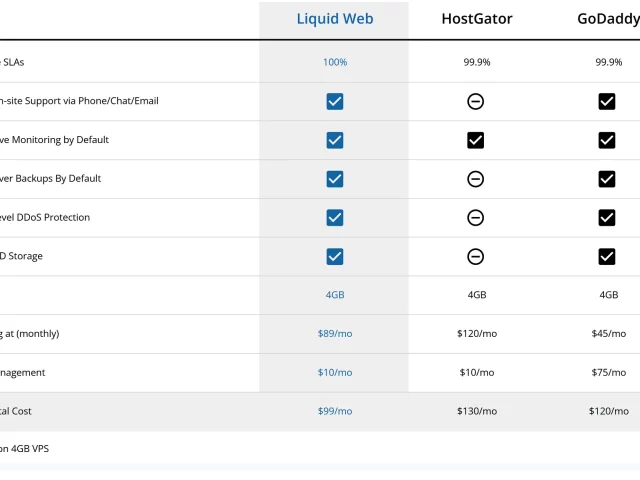
Task: Click Liquid Web $10/mo management price
Action: [x=335, y=372]
